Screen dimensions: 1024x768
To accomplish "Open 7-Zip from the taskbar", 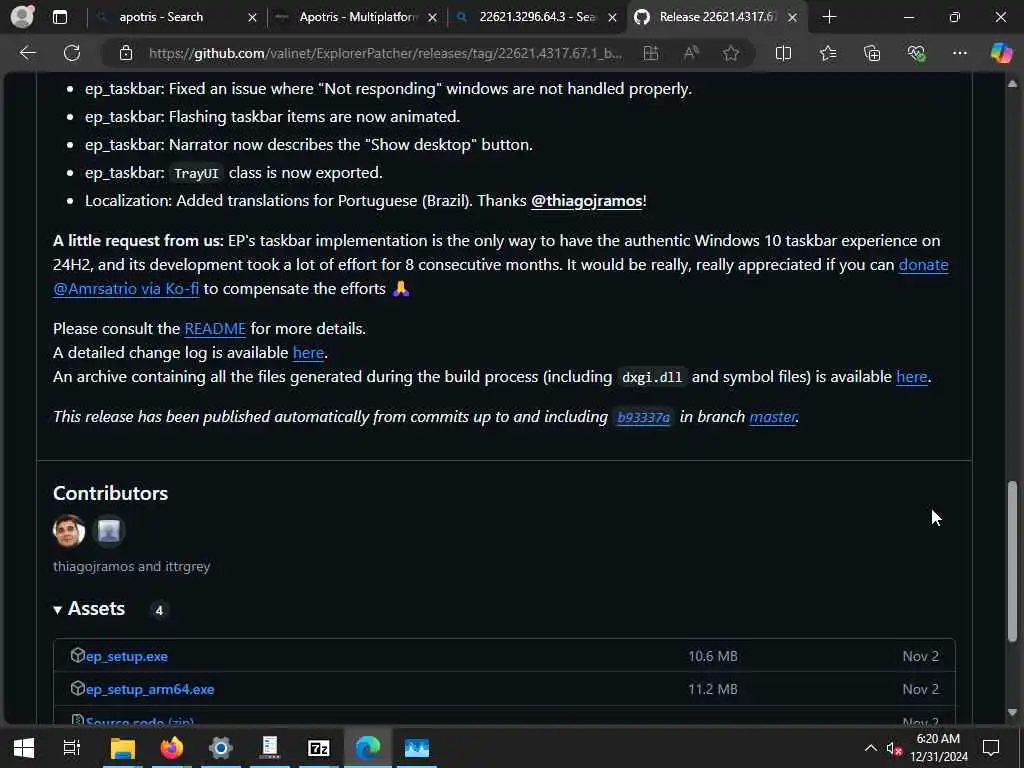I will click(x=319, y=748).
